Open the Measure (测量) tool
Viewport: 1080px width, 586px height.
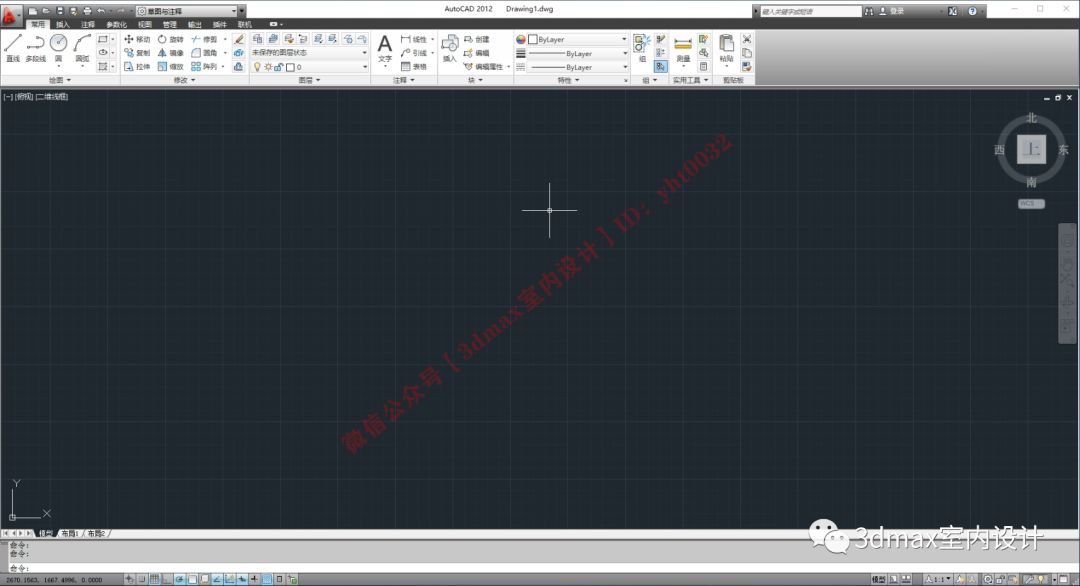683,48
